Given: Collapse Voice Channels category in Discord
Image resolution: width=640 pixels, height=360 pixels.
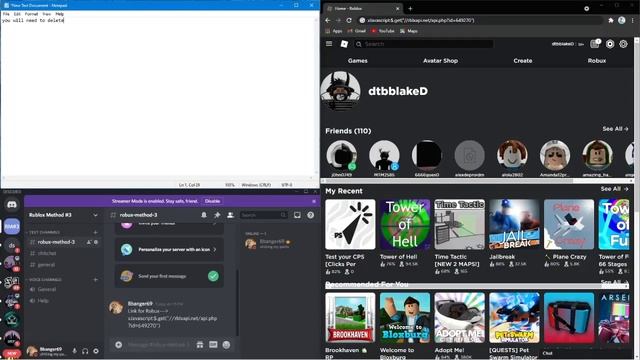Looking at the screenshot, I should pos(45,280).
